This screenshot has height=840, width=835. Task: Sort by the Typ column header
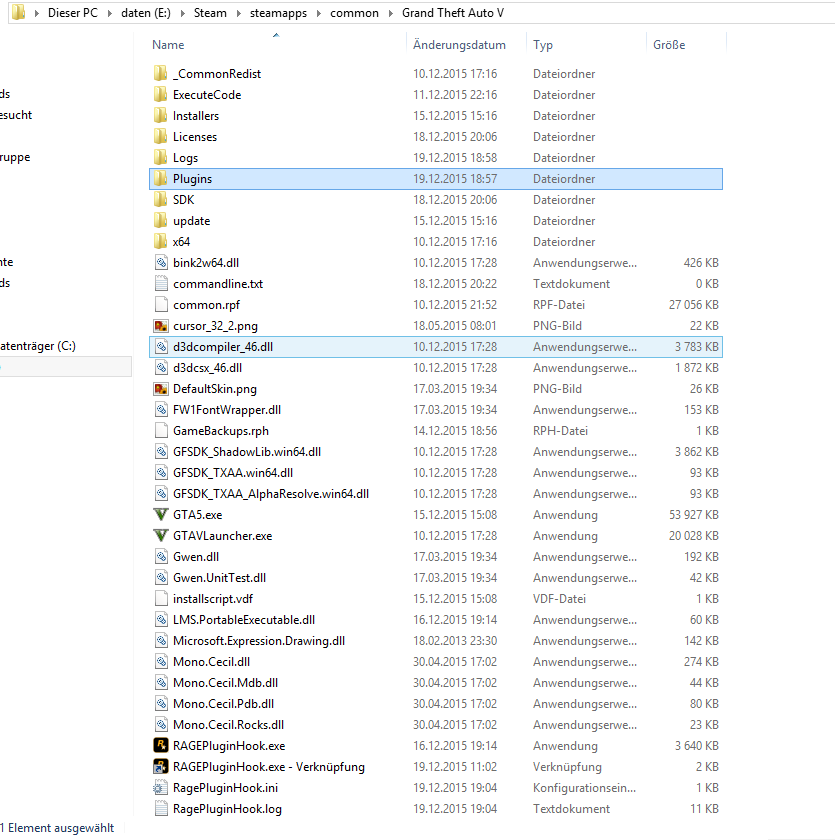543,45
